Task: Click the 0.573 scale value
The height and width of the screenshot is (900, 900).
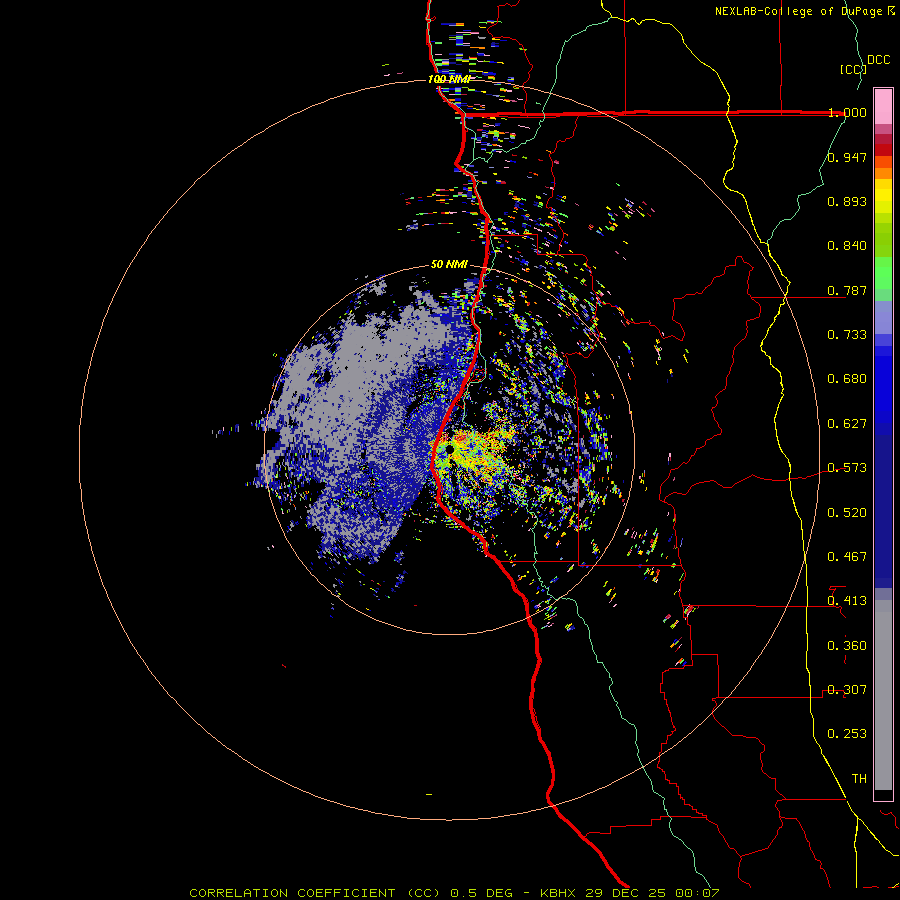Action: [847, 468]
